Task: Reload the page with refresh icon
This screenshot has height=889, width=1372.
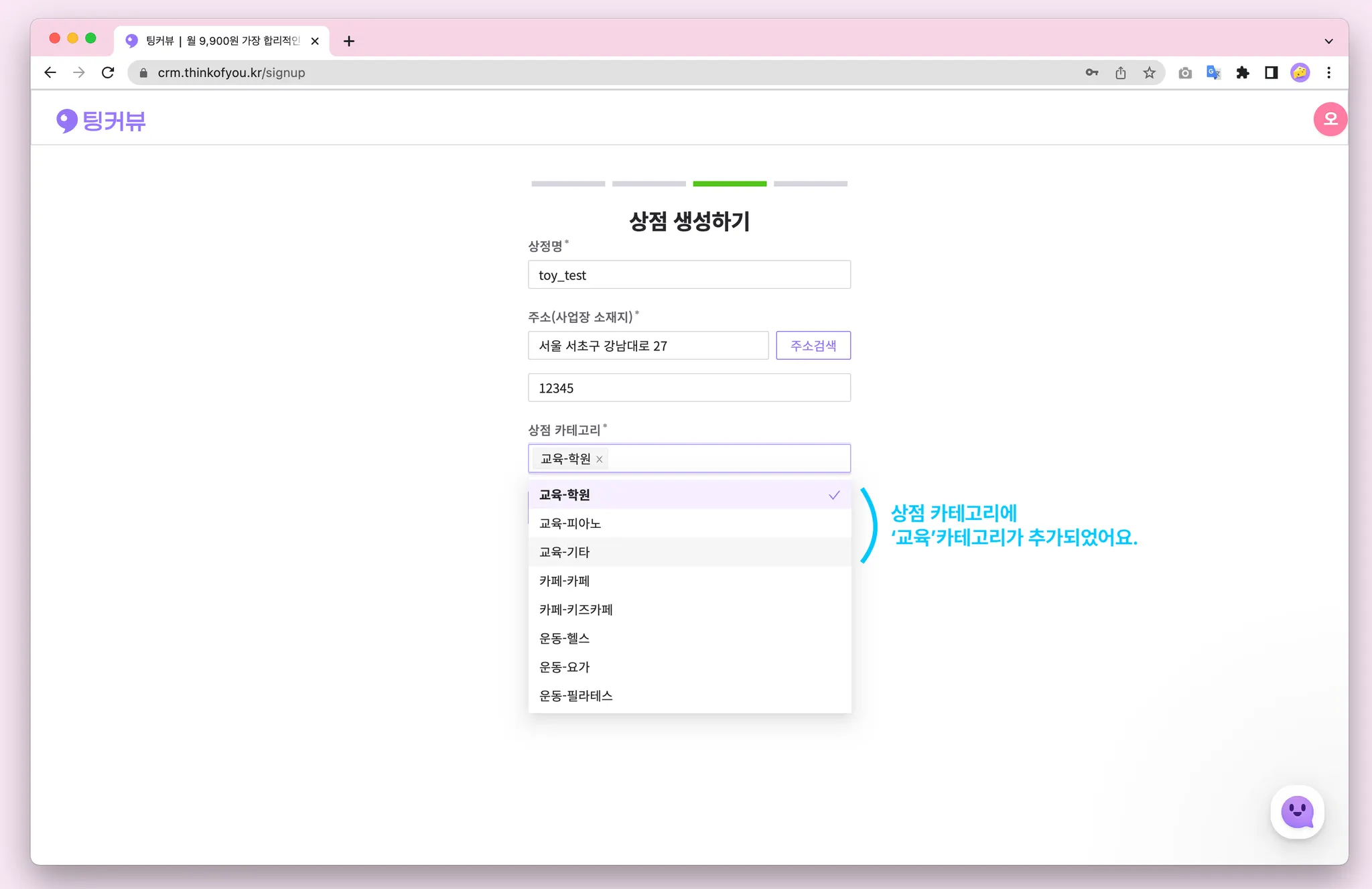Action: 108,72
